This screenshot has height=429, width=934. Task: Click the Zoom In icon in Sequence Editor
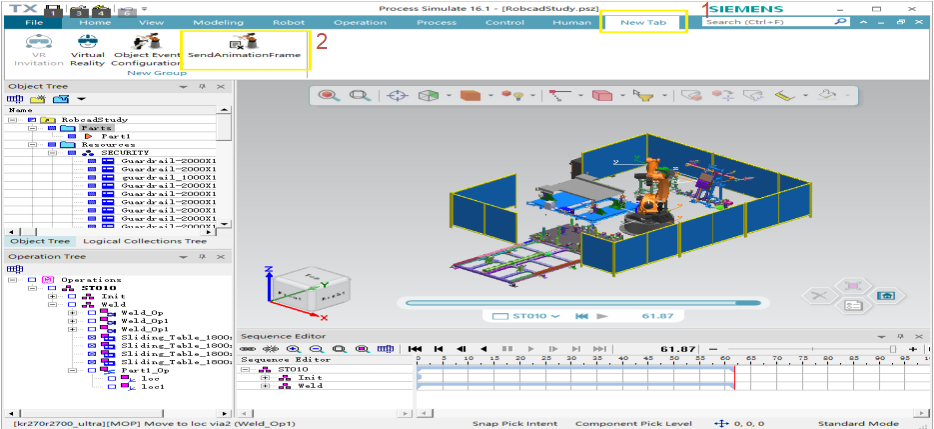(293, 348)
